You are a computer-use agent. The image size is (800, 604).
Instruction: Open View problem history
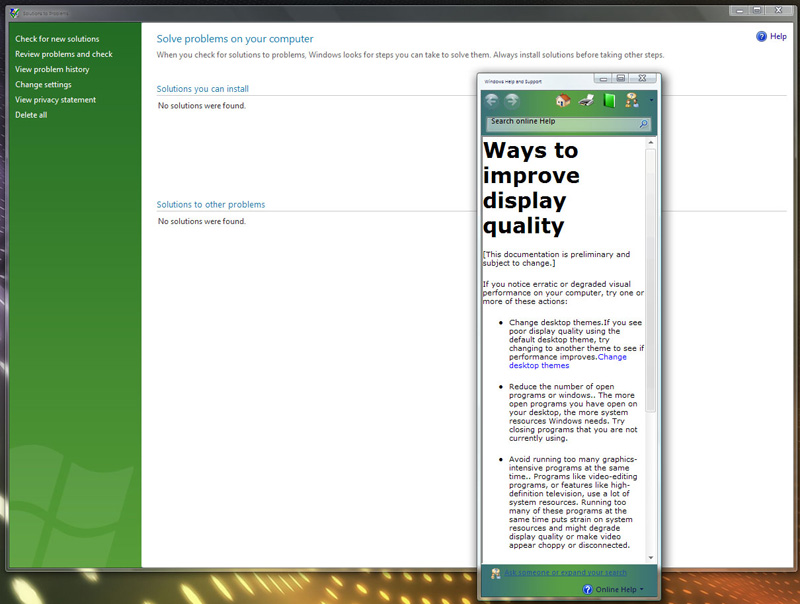click(x=52, y=69)
